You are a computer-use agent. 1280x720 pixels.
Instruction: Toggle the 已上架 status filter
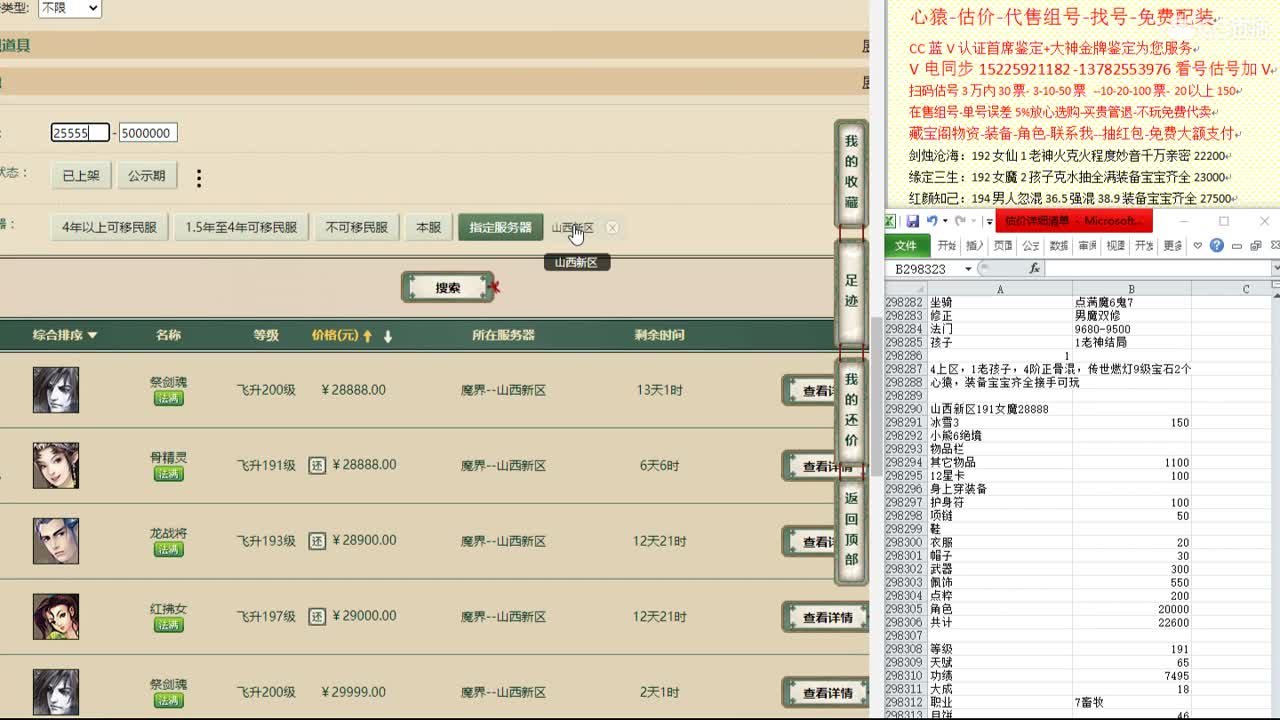[81, 175]
